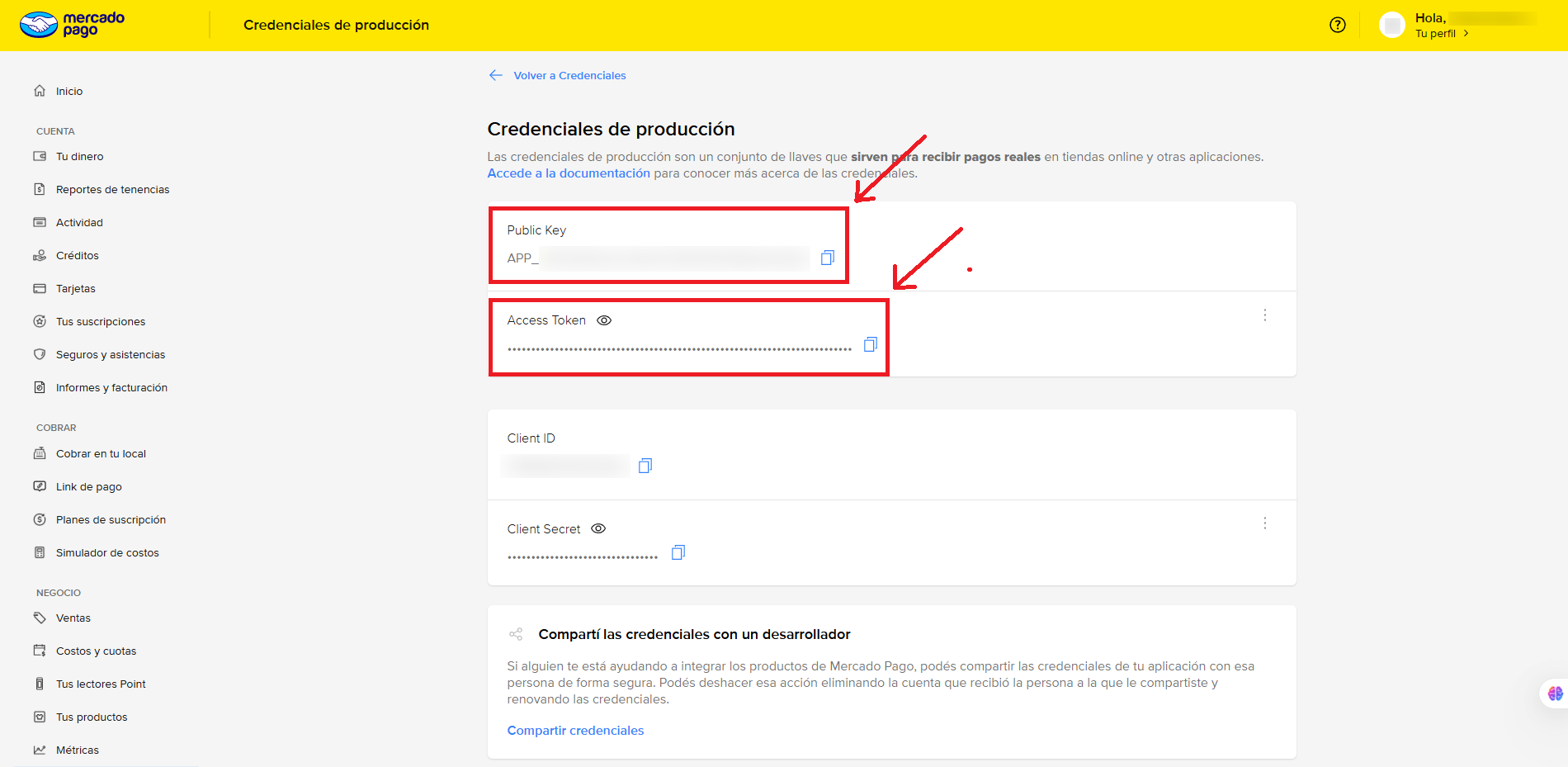1568x767 pixels.
Task: Click the Tus productos icon
Action: pyautogui.click(x=40, y=717)
